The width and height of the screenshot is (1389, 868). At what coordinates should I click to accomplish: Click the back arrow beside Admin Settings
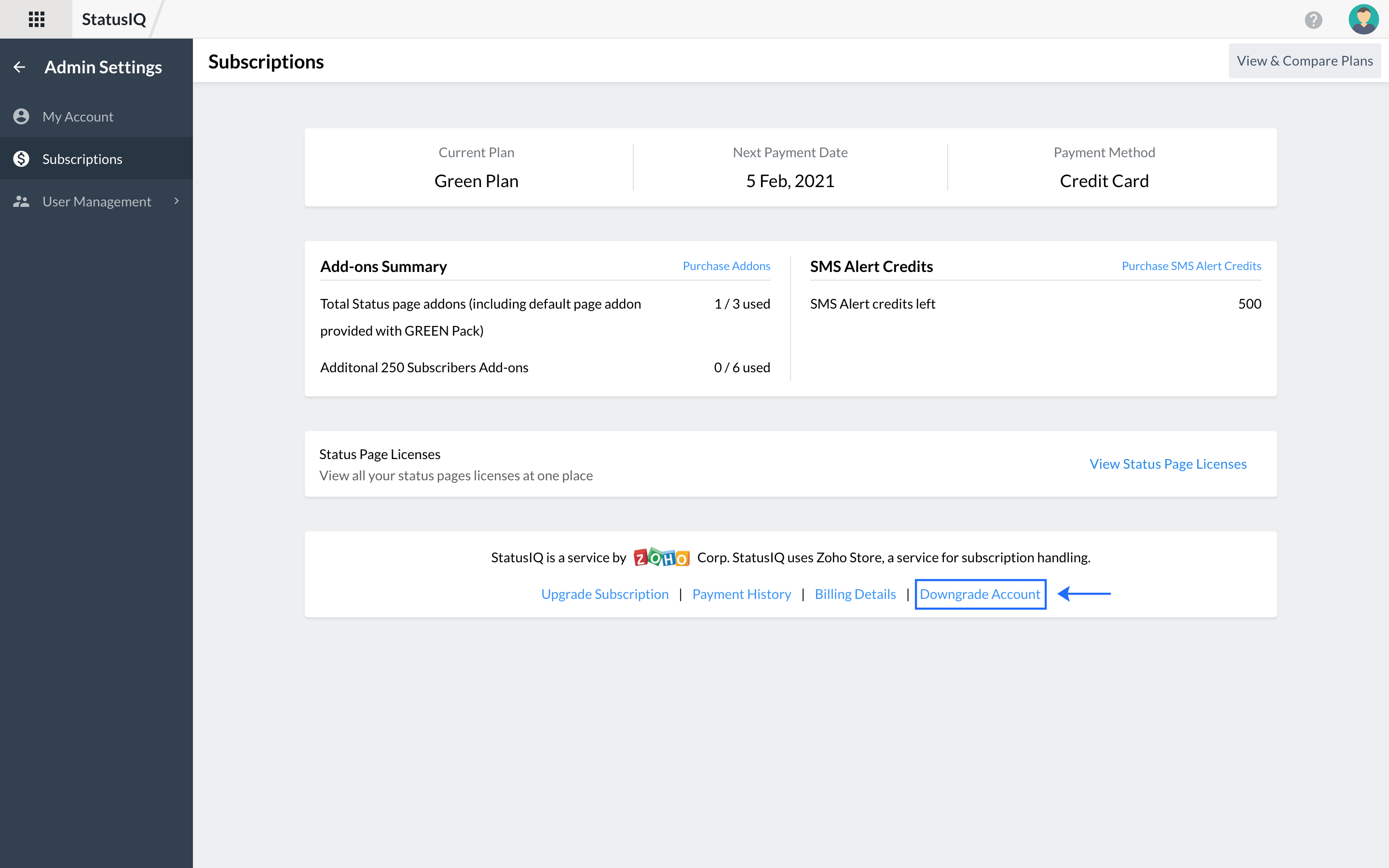click(x=19, y=67)
